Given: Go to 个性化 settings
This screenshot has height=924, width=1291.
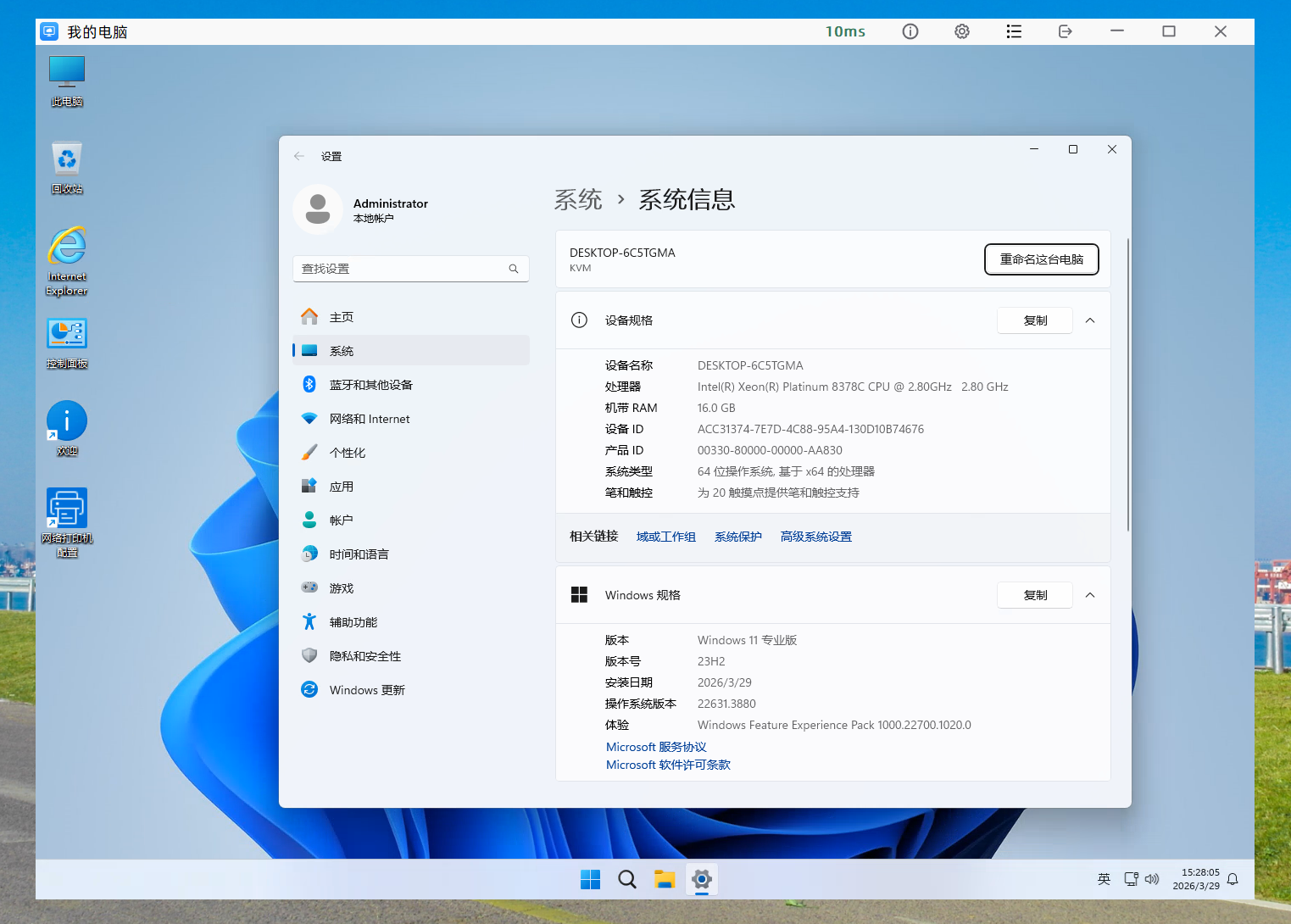Looking at the screenshot, I should tap(411, 453).
